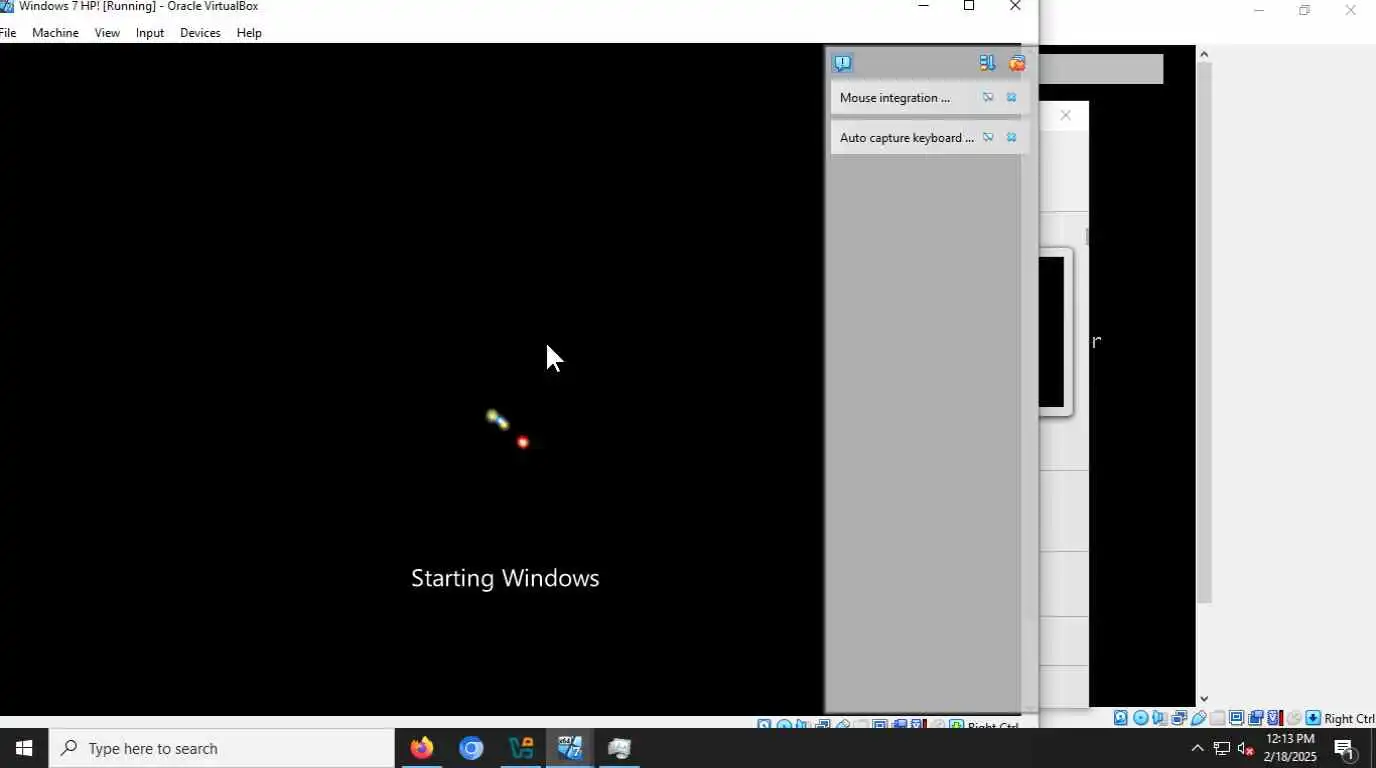The height and width of the screenshot is (768, 1376).
Task: Close the Windows 7 HP! VirtualBox window
Action: click(1015, 6)
